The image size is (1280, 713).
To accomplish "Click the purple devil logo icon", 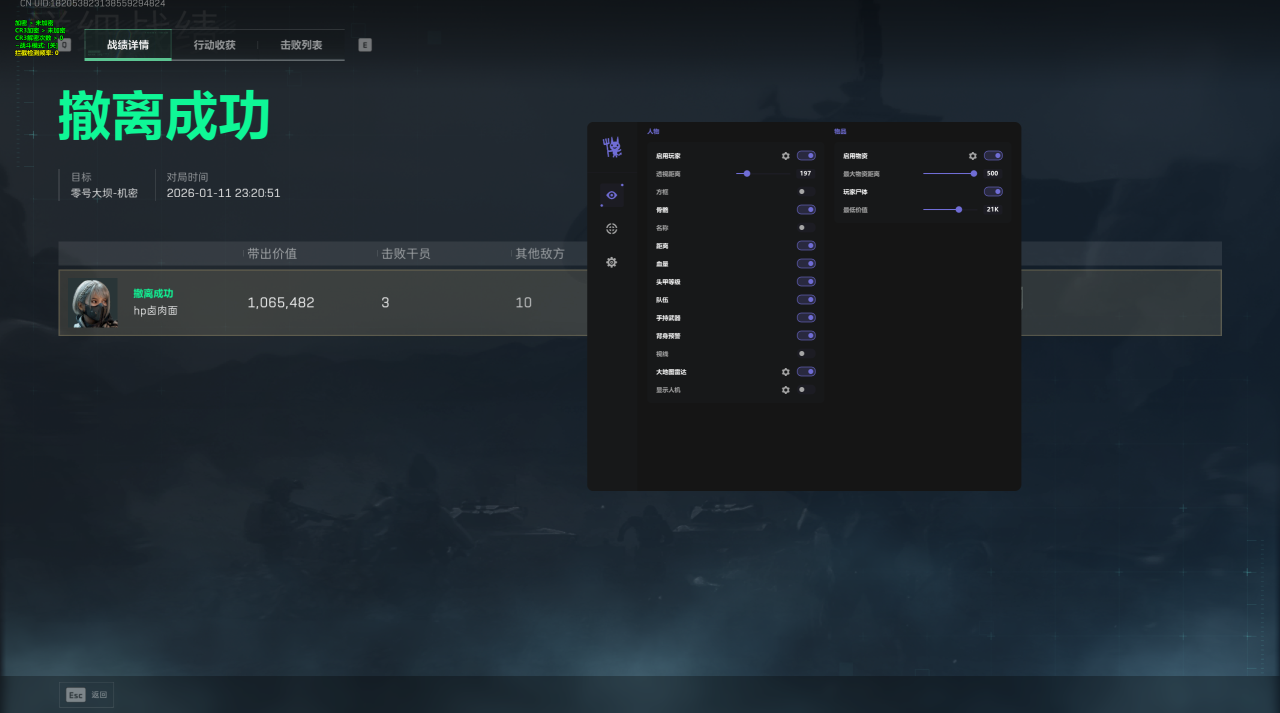I will (612, 148).
